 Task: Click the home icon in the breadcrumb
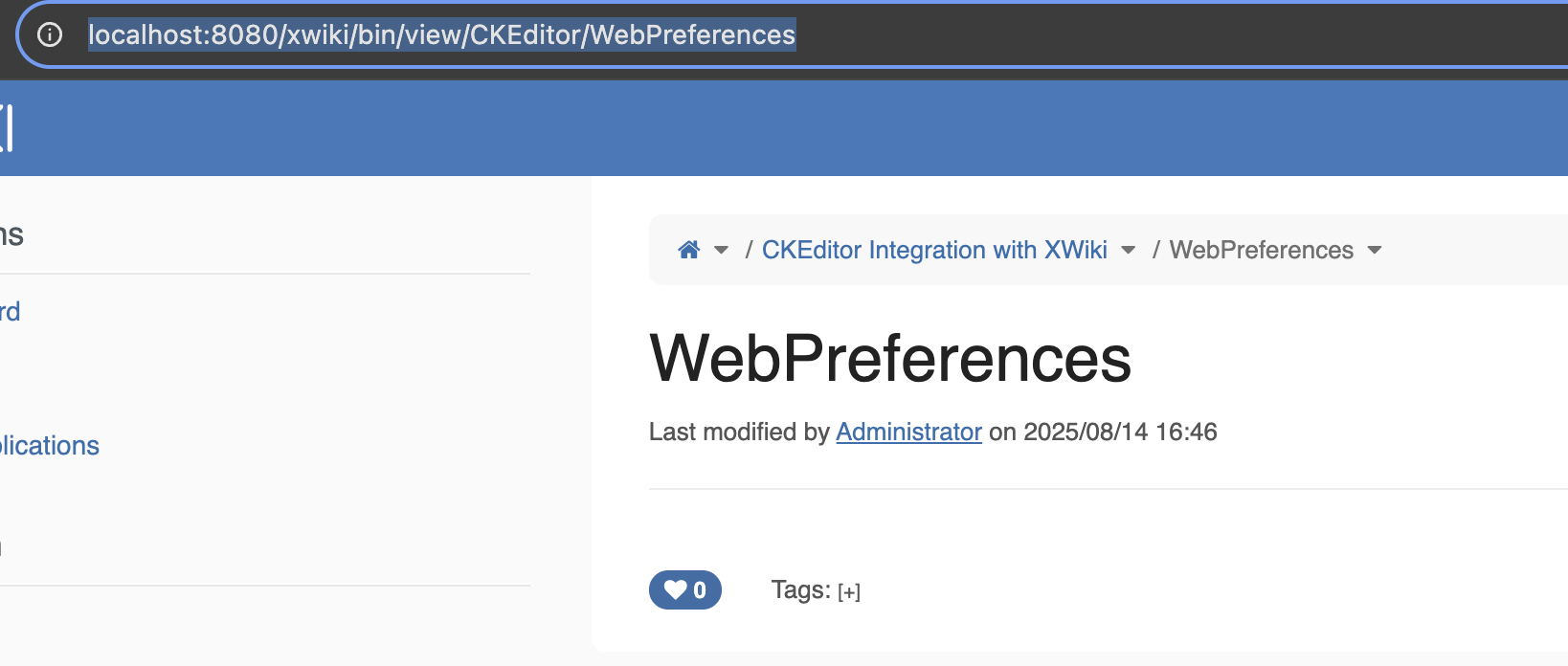pyautogui.click(x=688, y=250)
